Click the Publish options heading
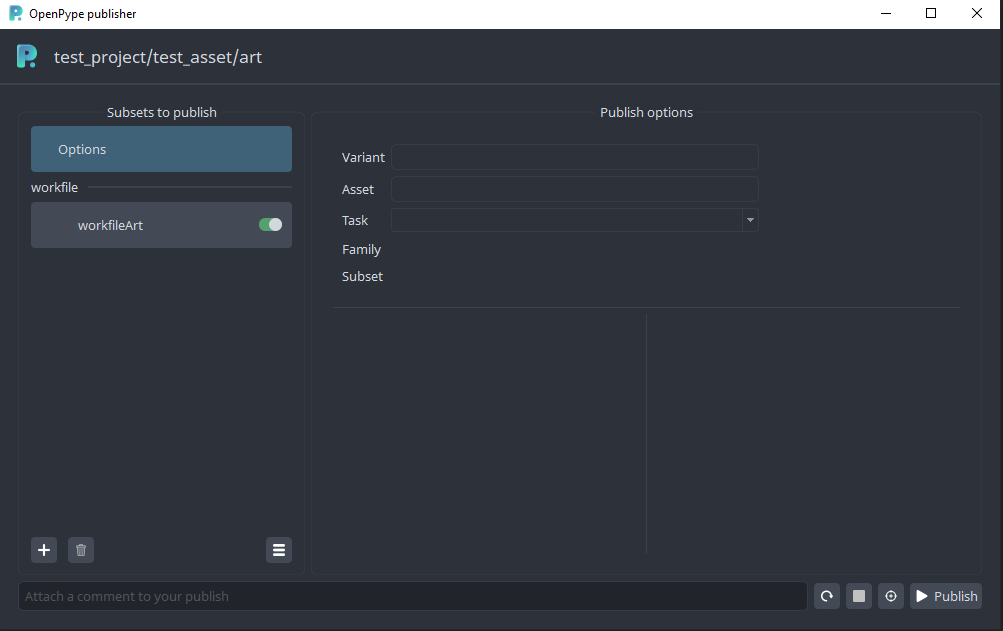1003x631 pixels. click(646, 113)
